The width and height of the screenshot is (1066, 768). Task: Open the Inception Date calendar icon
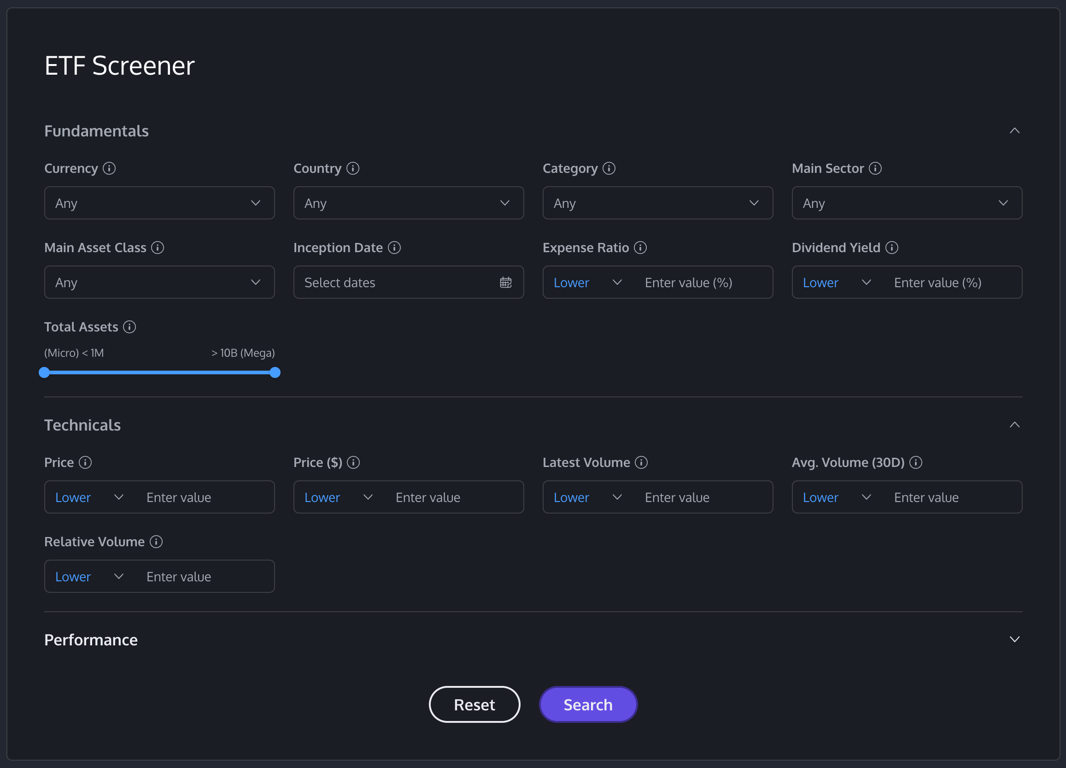pos(506,283)
